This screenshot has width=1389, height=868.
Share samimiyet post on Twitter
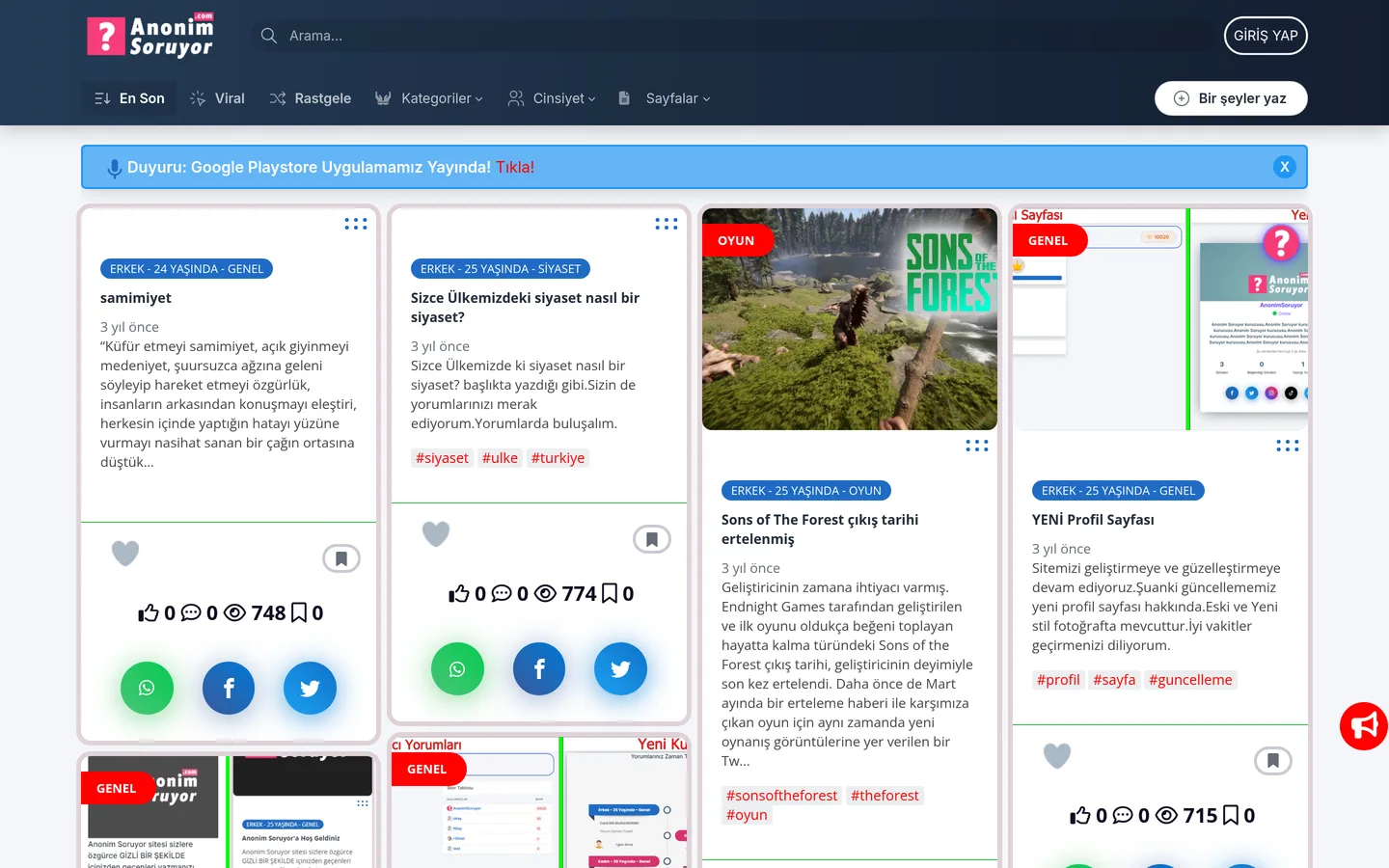click(310, 688)
